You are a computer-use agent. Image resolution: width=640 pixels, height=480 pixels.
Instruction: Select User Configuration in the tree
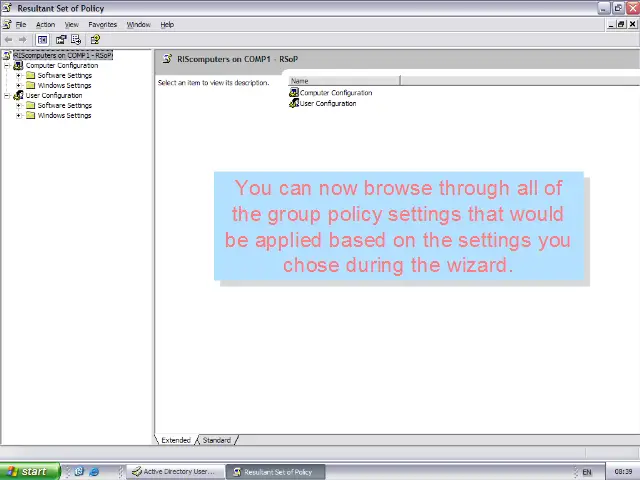click(54, 96)
